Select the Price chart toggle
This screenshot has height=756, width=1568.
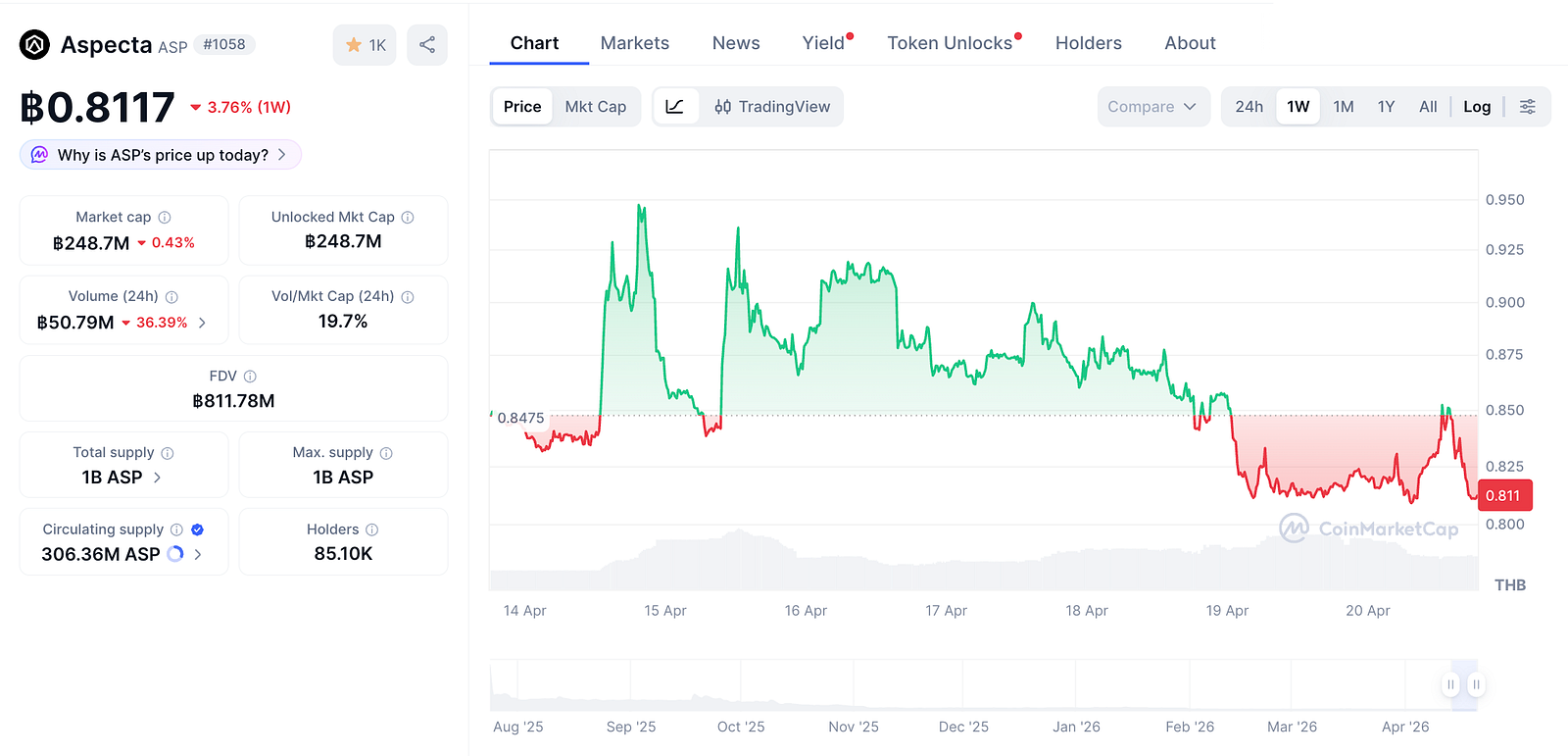522,107
